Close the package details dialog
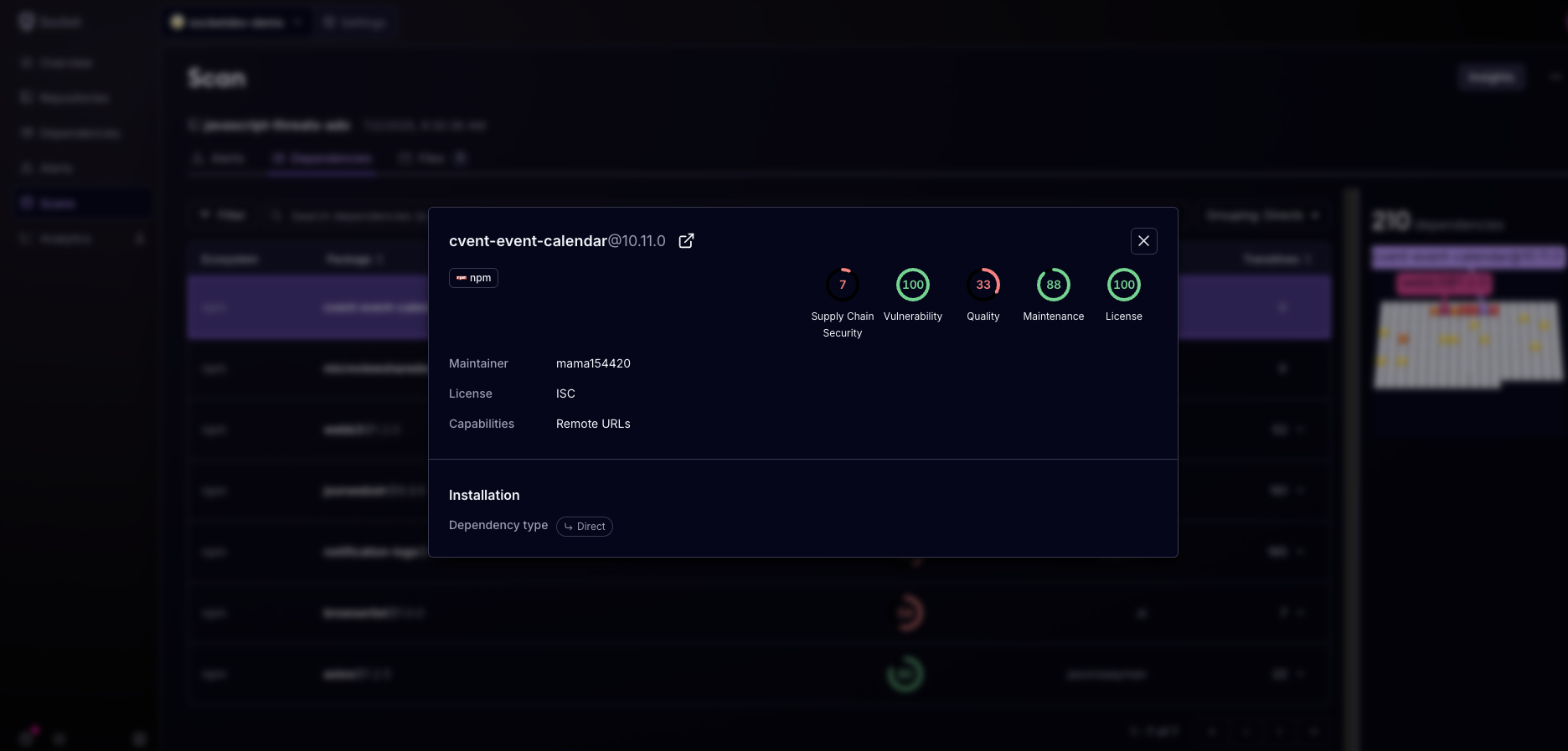Image resolution: width=1568 pixels, height=751 pixels. 1143,241
